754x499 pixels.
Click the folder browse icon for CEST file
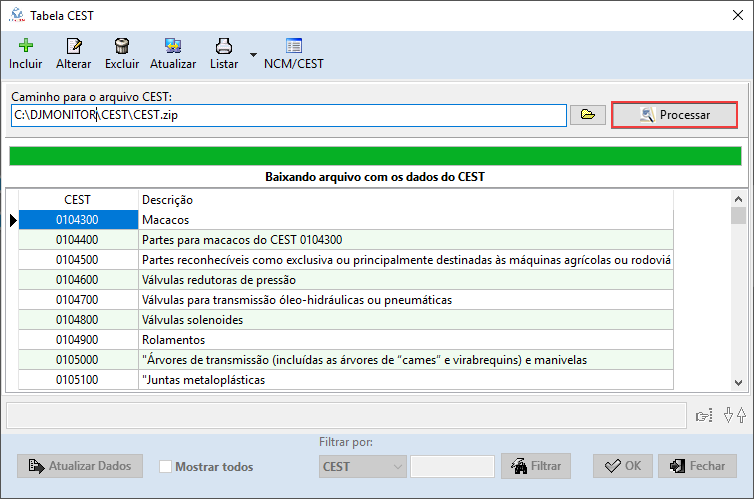588,115
